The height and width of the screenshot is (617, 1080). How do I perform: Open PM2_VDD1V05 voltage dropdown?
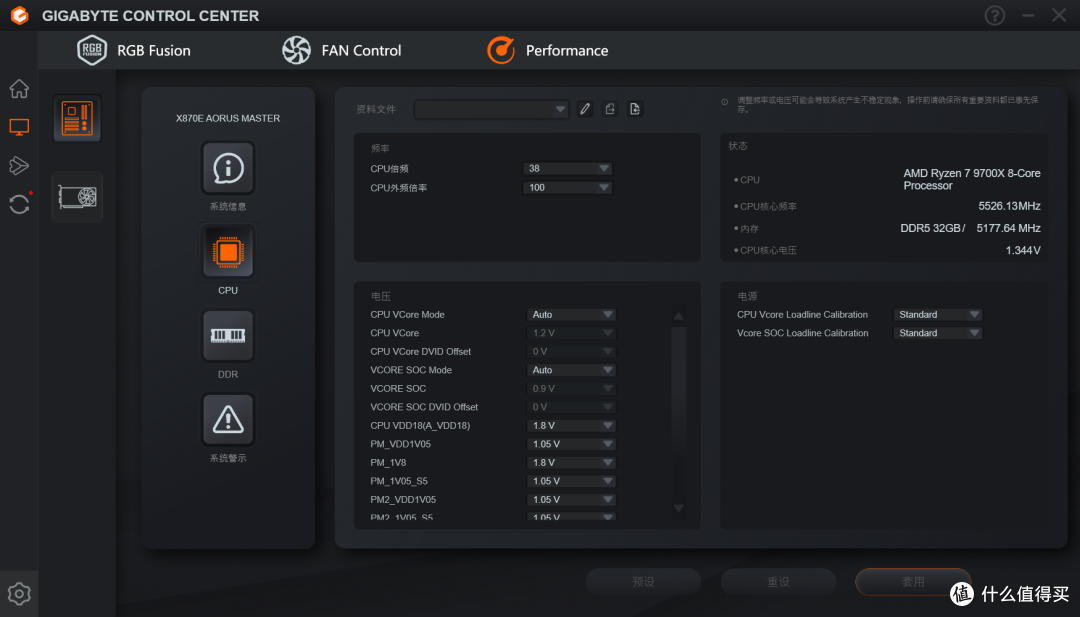571,500
